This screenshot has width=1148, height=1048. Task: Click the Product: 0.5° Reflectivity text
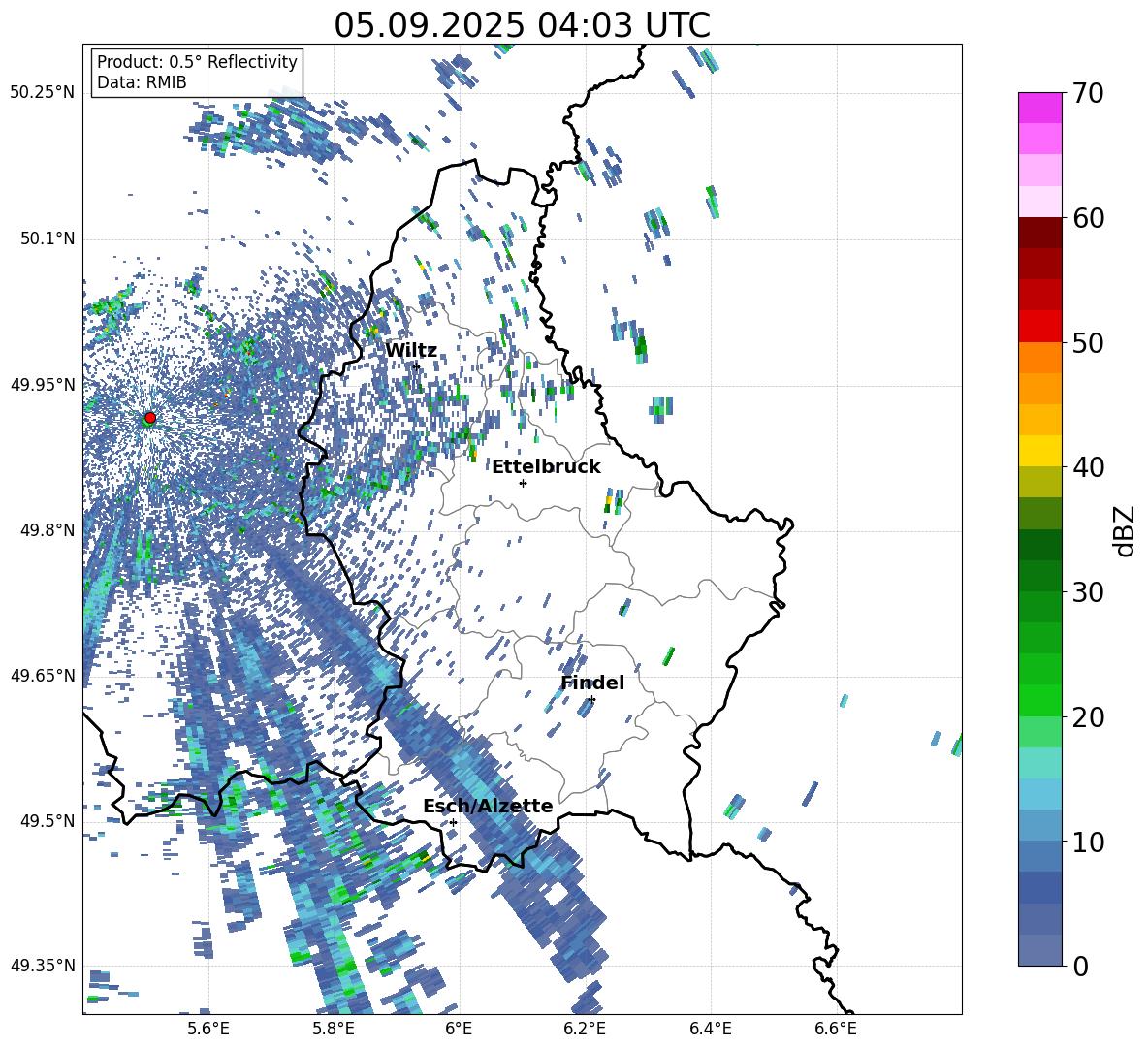click(x=197, y=62)
